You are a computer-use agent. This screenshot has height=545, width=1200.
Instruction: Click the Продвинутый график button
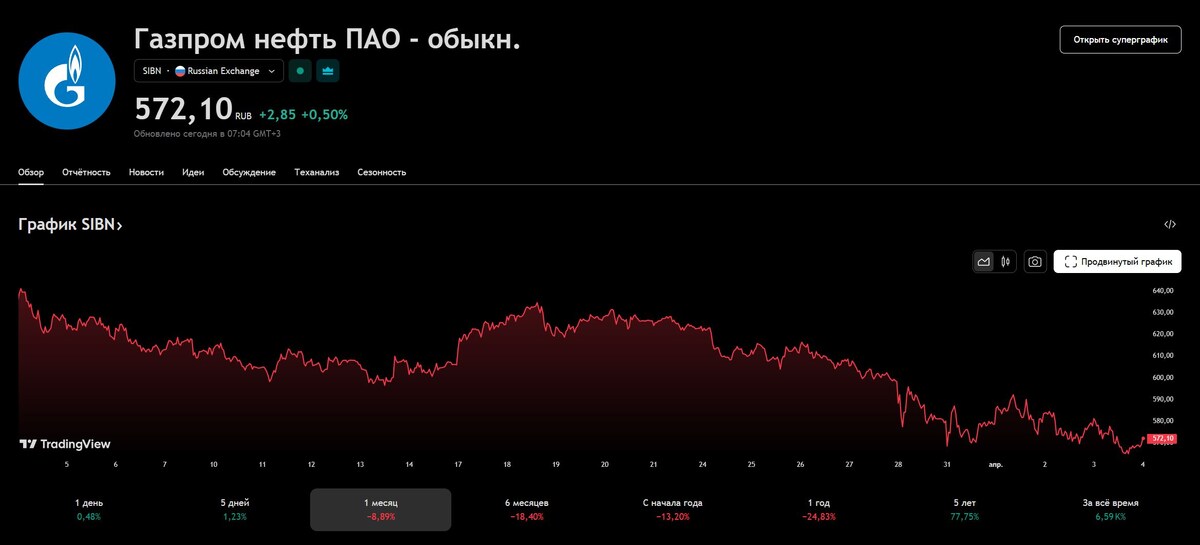tap(1118, 262)
